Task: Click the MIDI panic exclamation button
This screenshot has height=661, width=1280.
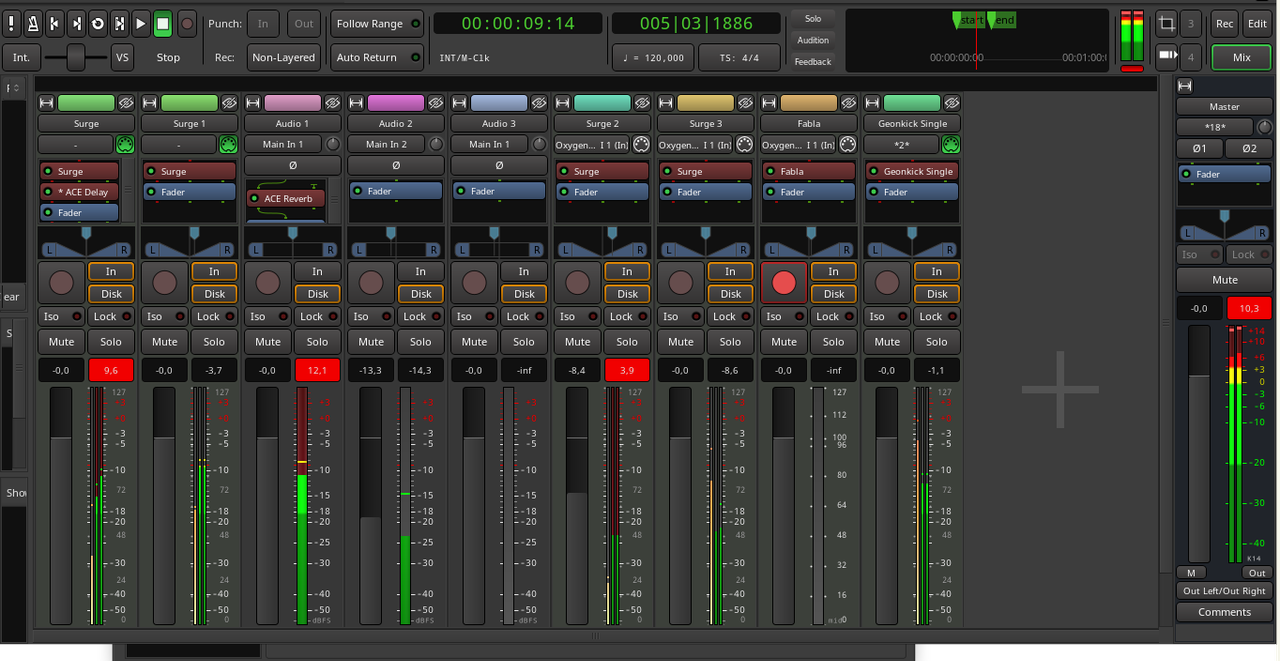Action: (x=12, y=23)
